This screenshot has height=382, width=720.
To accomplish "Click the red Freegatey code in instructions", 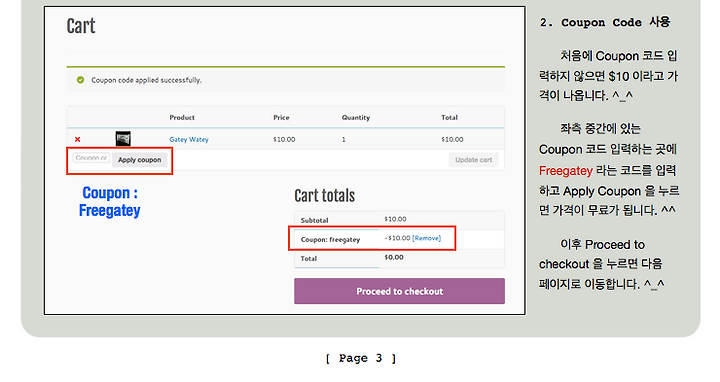I will 566,171.
